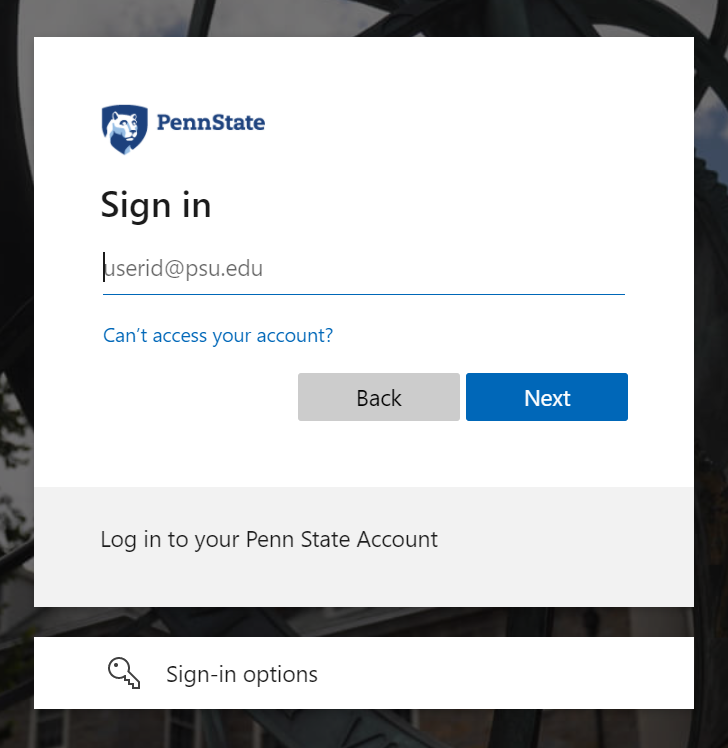Click empty space in the Sign-in options bar
This screenshot has width=728, height=748.
click(520, 673)
